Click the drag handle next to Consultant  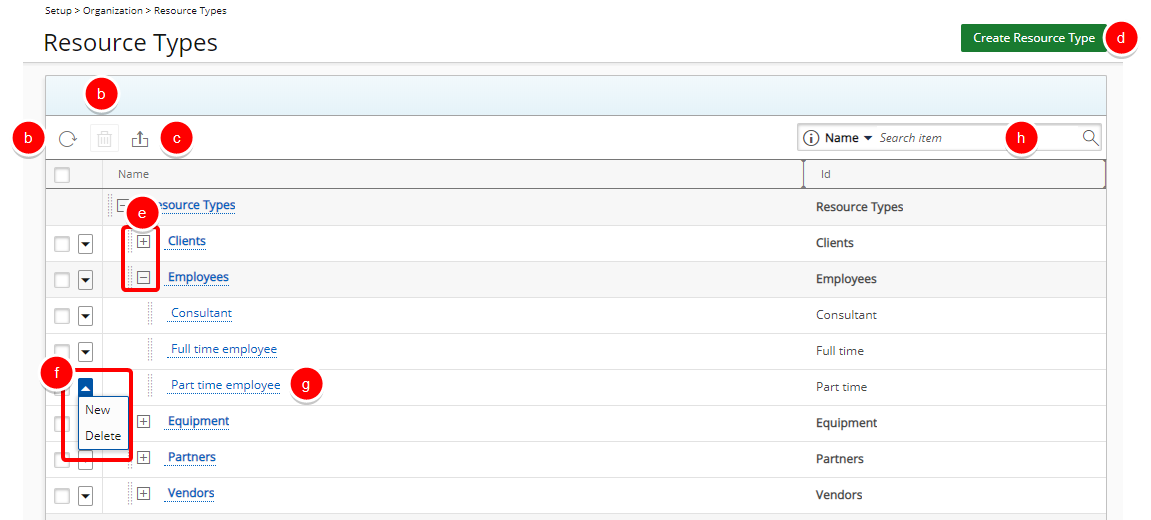coord(150,314)
